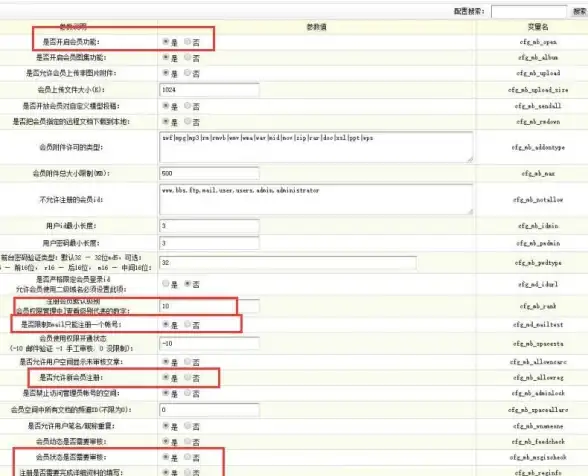The height and width of the screenshot is (476, 588).
Task: Choose 否 in the cfg_mb_rmdown row
Action: [188, 121]
